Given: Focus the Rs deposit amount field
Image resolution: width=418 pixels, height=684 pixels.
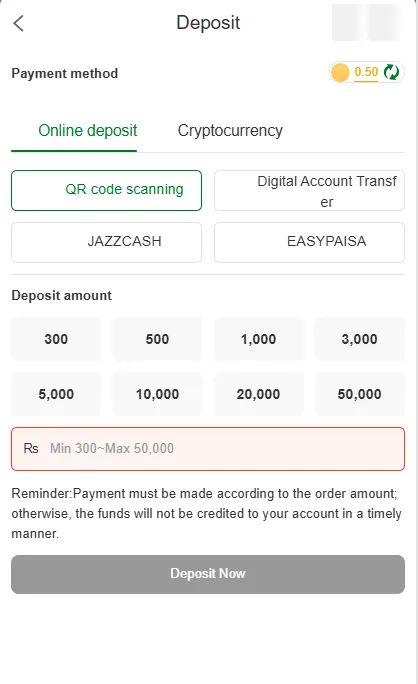Looking at the screenshot, I should coord(208,449).
